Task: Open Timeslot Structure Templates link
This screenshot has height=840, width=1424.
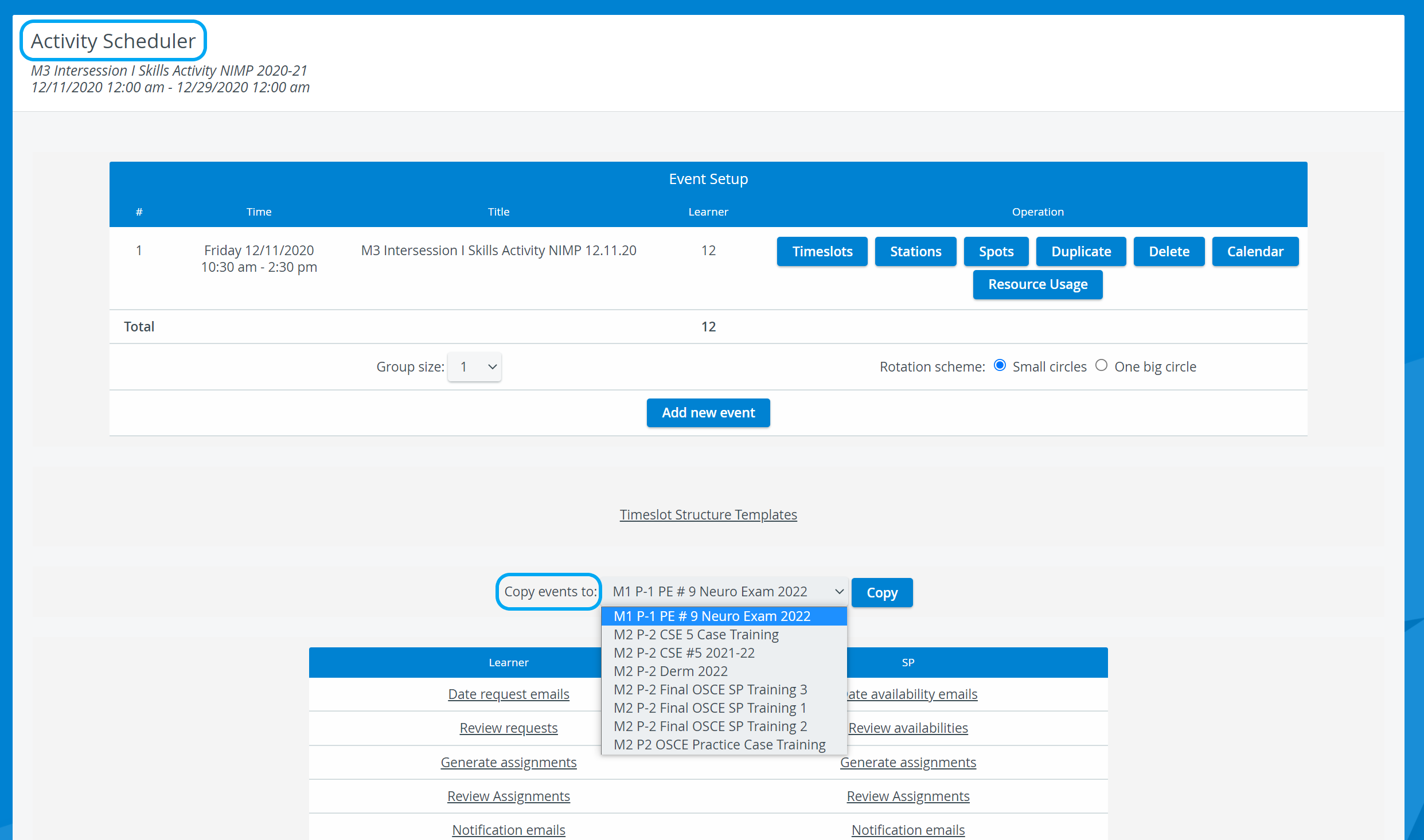Action: point(708,515)
